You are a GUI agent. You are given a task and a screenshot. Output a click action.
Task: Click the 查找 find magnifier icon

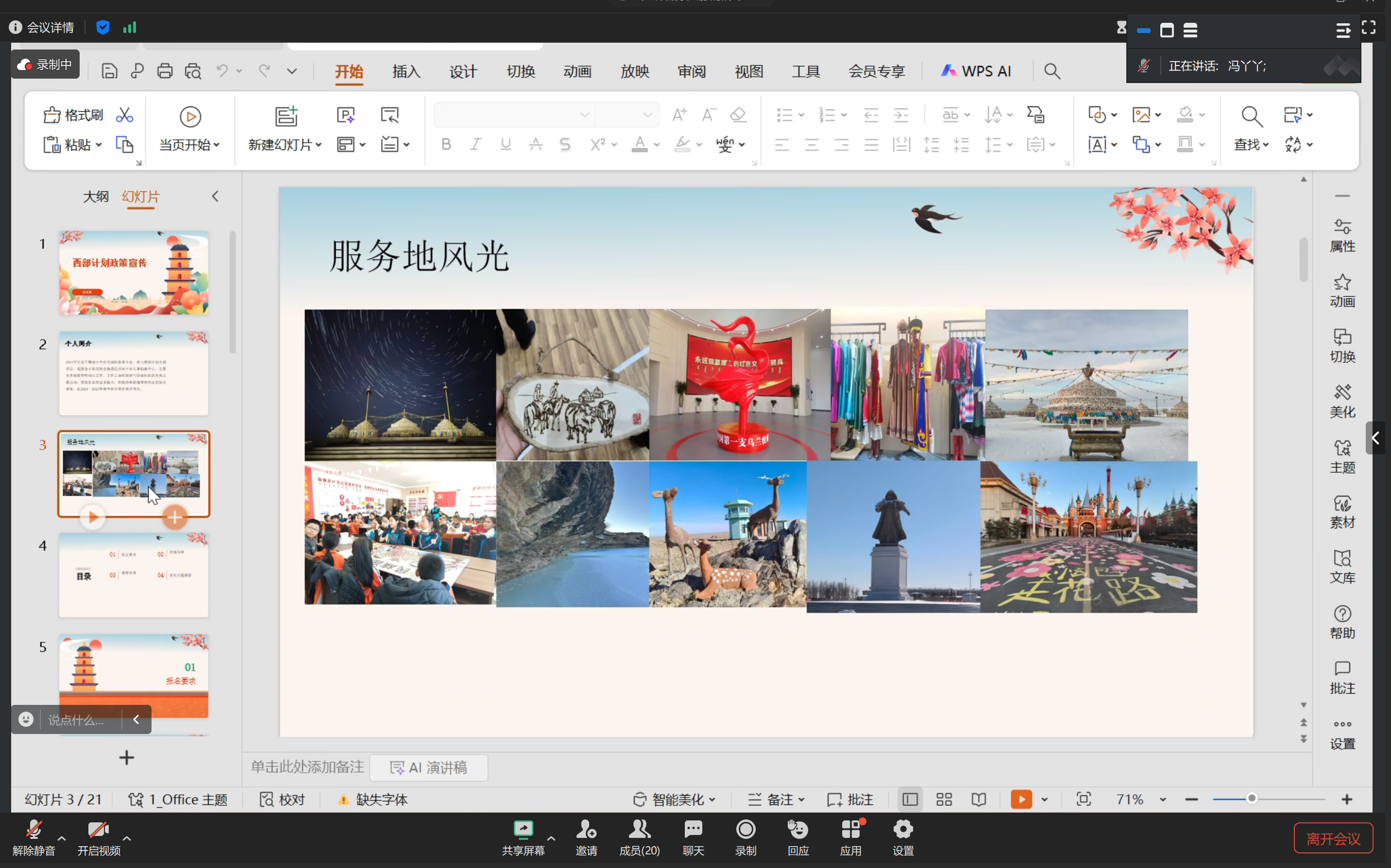click(1251, 117)
